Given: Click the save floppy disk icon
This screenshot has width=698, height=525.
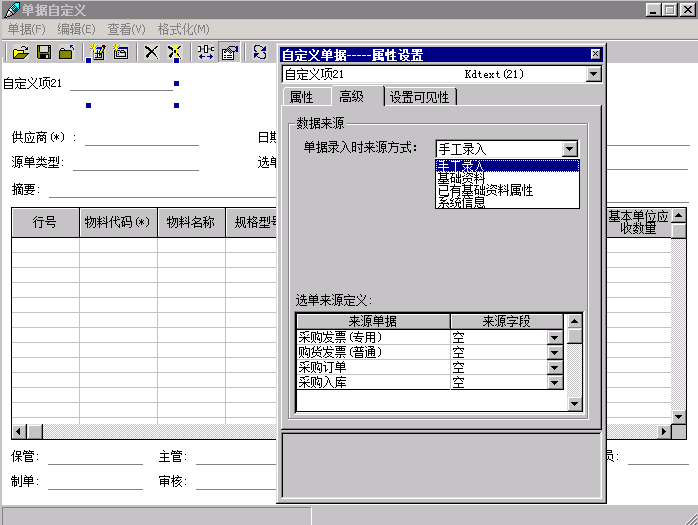Looking at the screenshot, I should 44,52.
